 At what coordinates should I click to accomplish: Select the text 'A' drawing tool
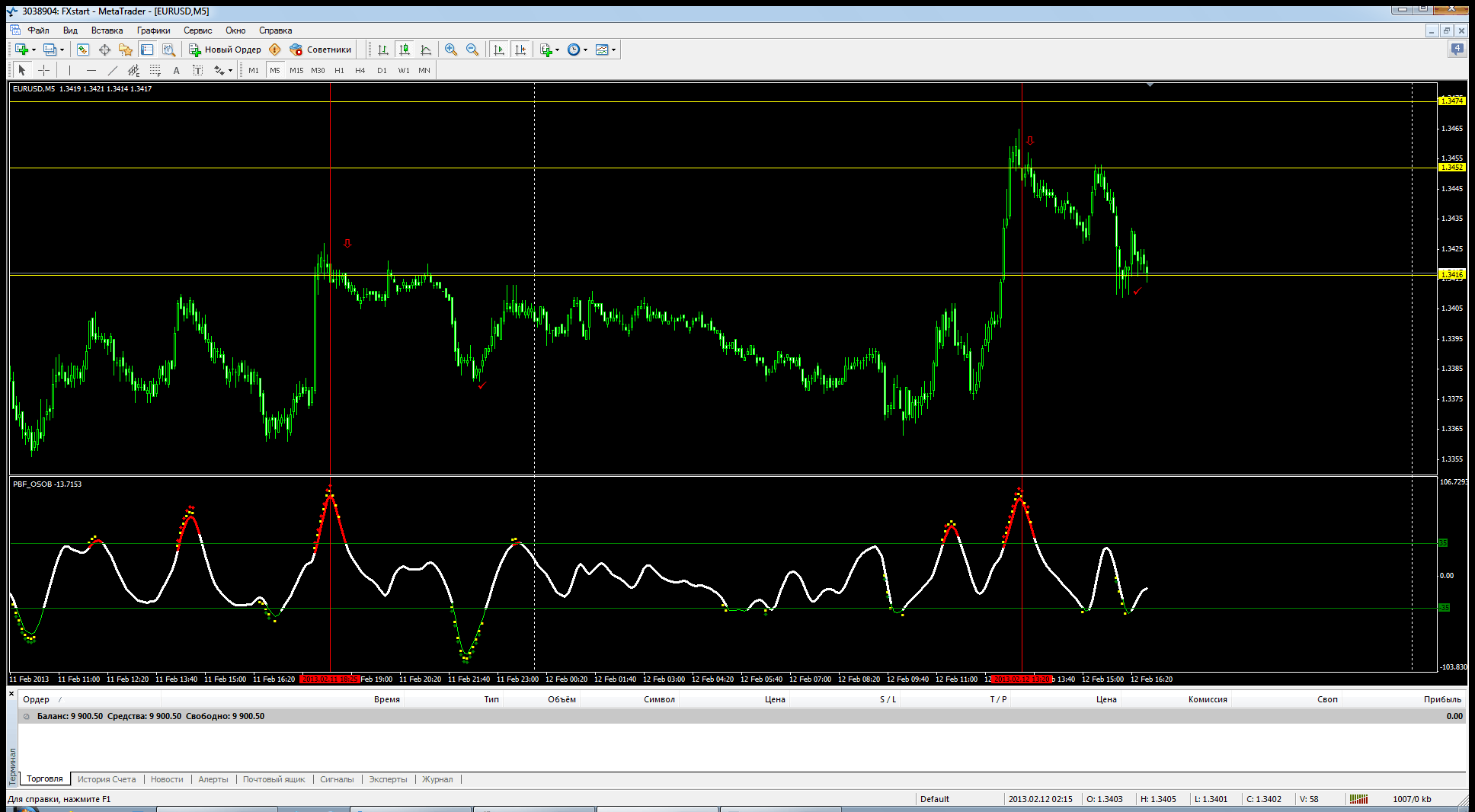click(x=177, y=70)
